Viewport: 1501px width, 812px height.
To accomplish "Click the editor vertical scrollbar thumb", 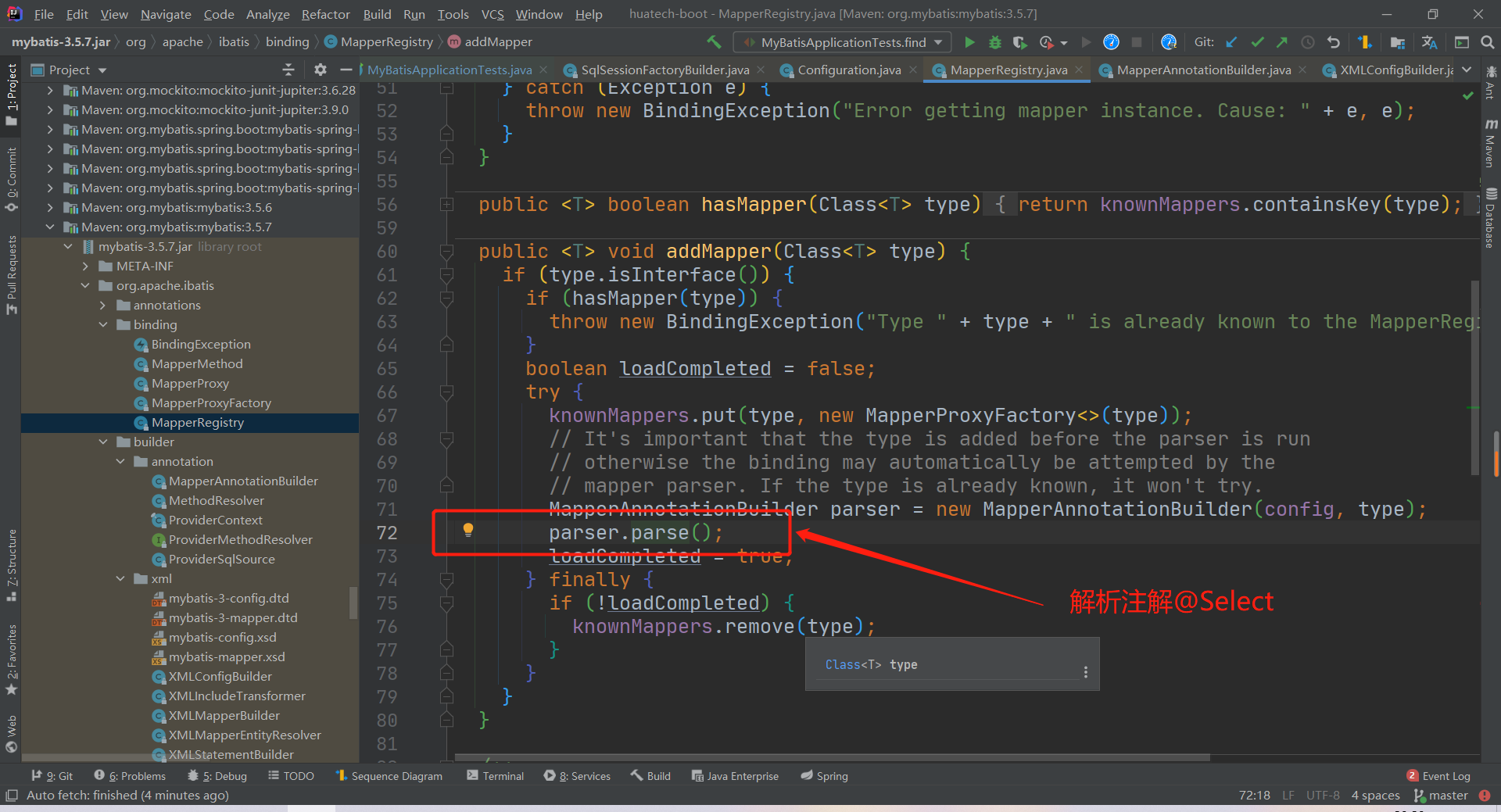I will [1475, 377].
